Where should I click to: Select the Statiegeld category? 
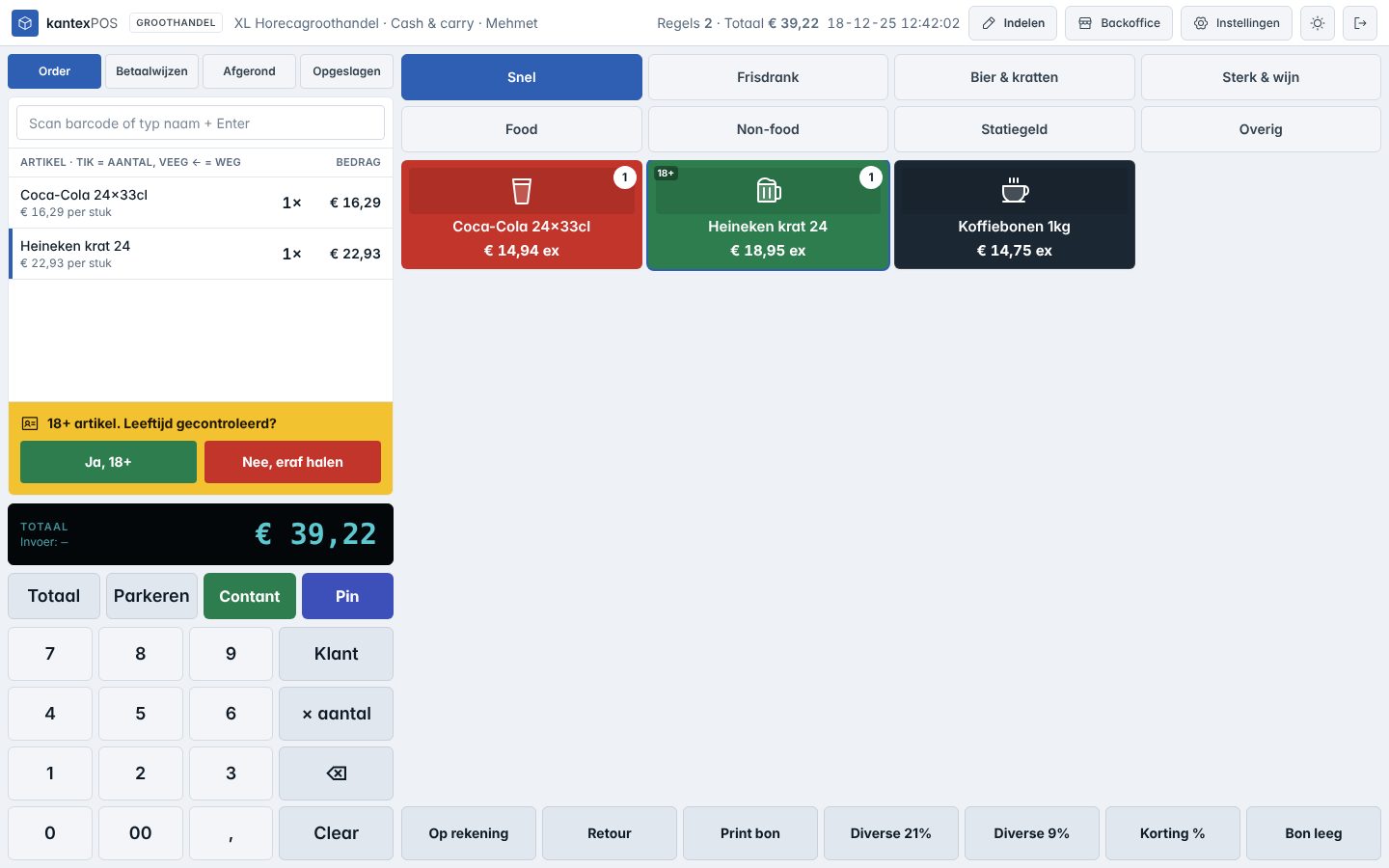pyautogui.click(x=1015, y=129)
